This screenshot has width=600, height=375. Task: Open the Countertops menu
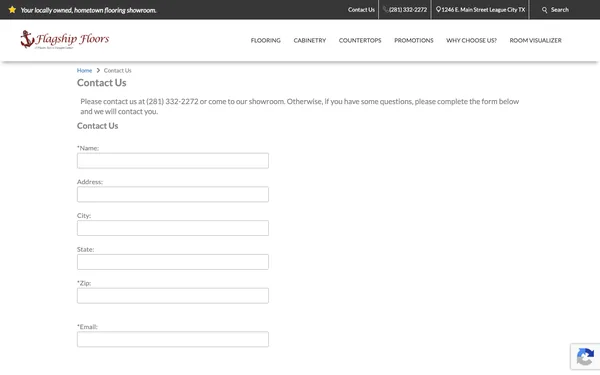pyautogui.click(x=360, y=40)
